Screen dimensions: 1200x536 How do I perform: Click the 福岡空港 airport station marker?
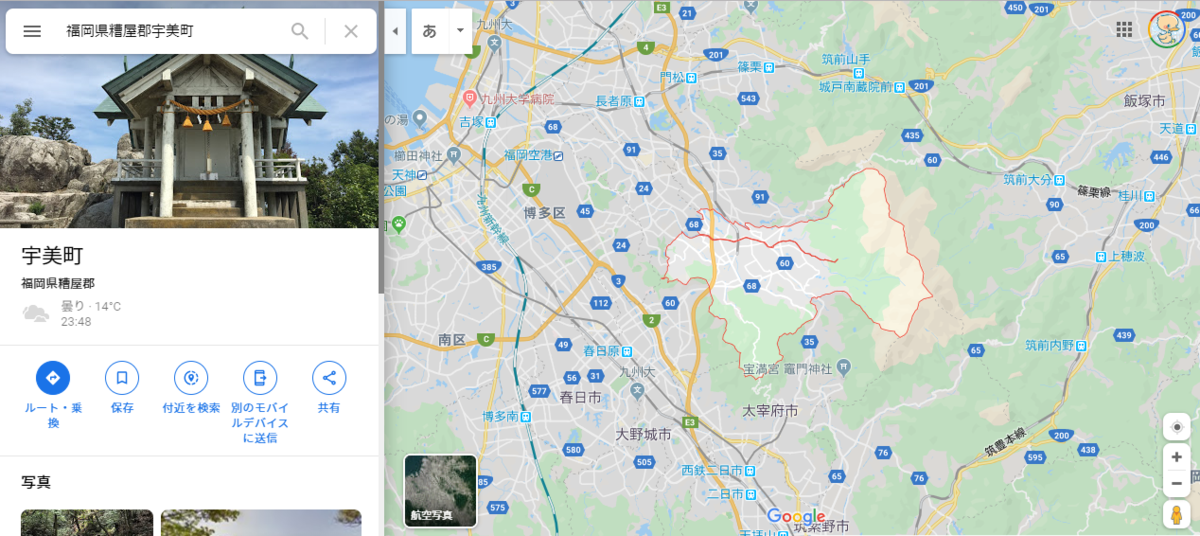click(558, 155)
